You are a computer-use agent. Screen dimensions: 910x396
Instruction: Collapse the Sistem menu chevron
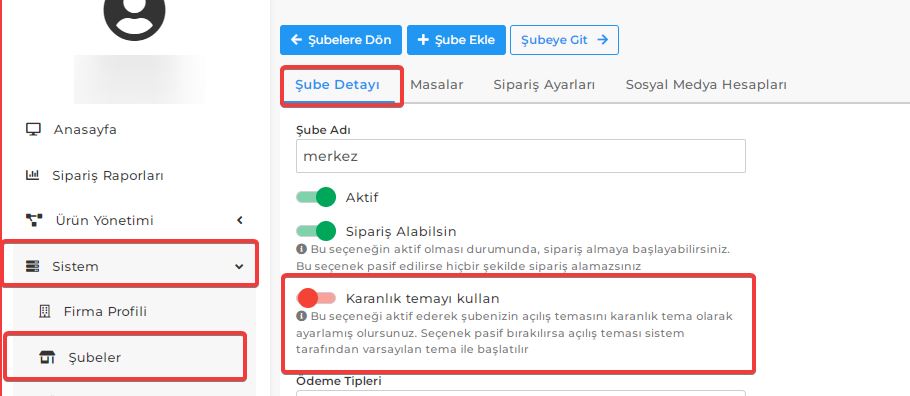[x=239, y=267]
